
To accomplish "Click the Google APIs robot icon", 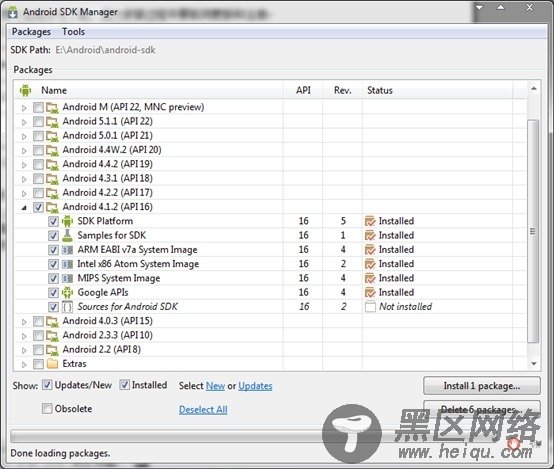I will pyautogui.click(x=67, y=293).
